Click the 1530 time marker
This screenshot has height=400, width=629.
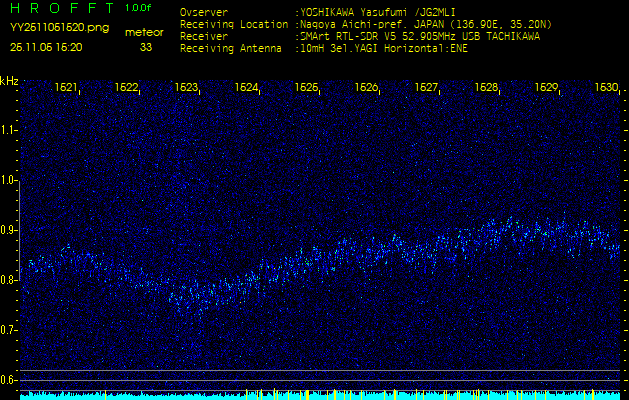coord(605,88)
